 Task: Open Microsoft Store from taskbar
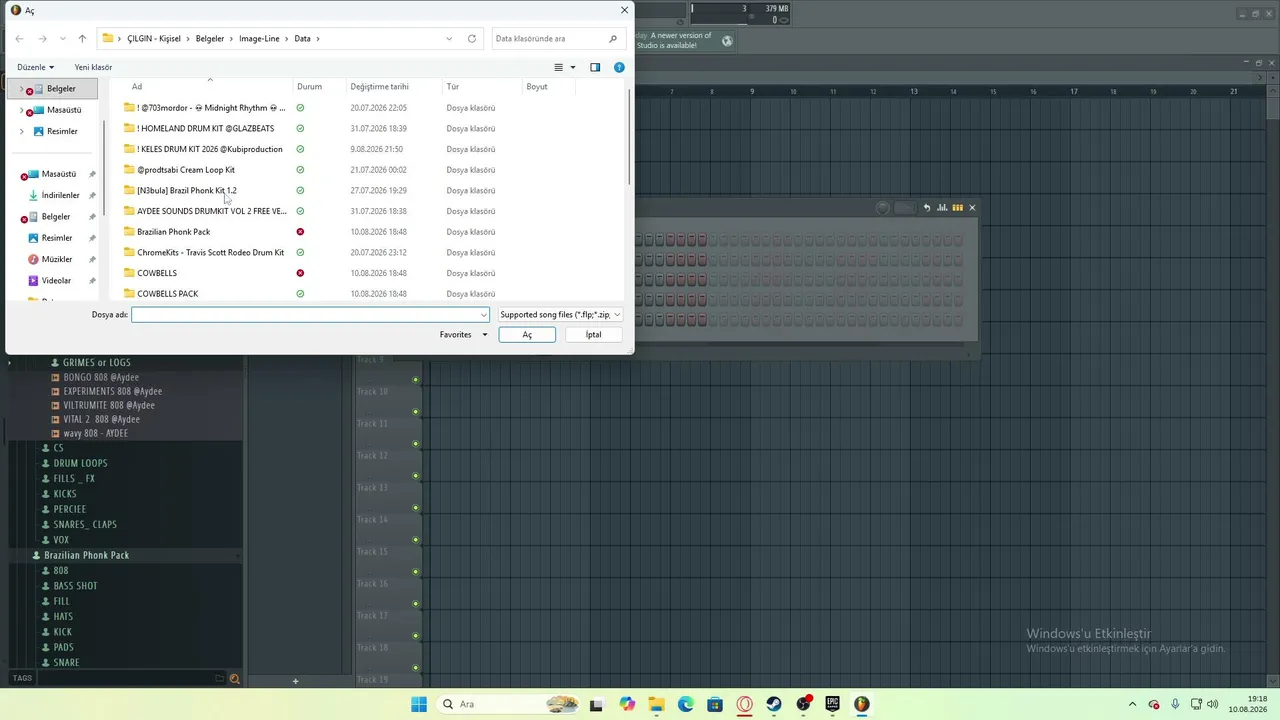715,704
